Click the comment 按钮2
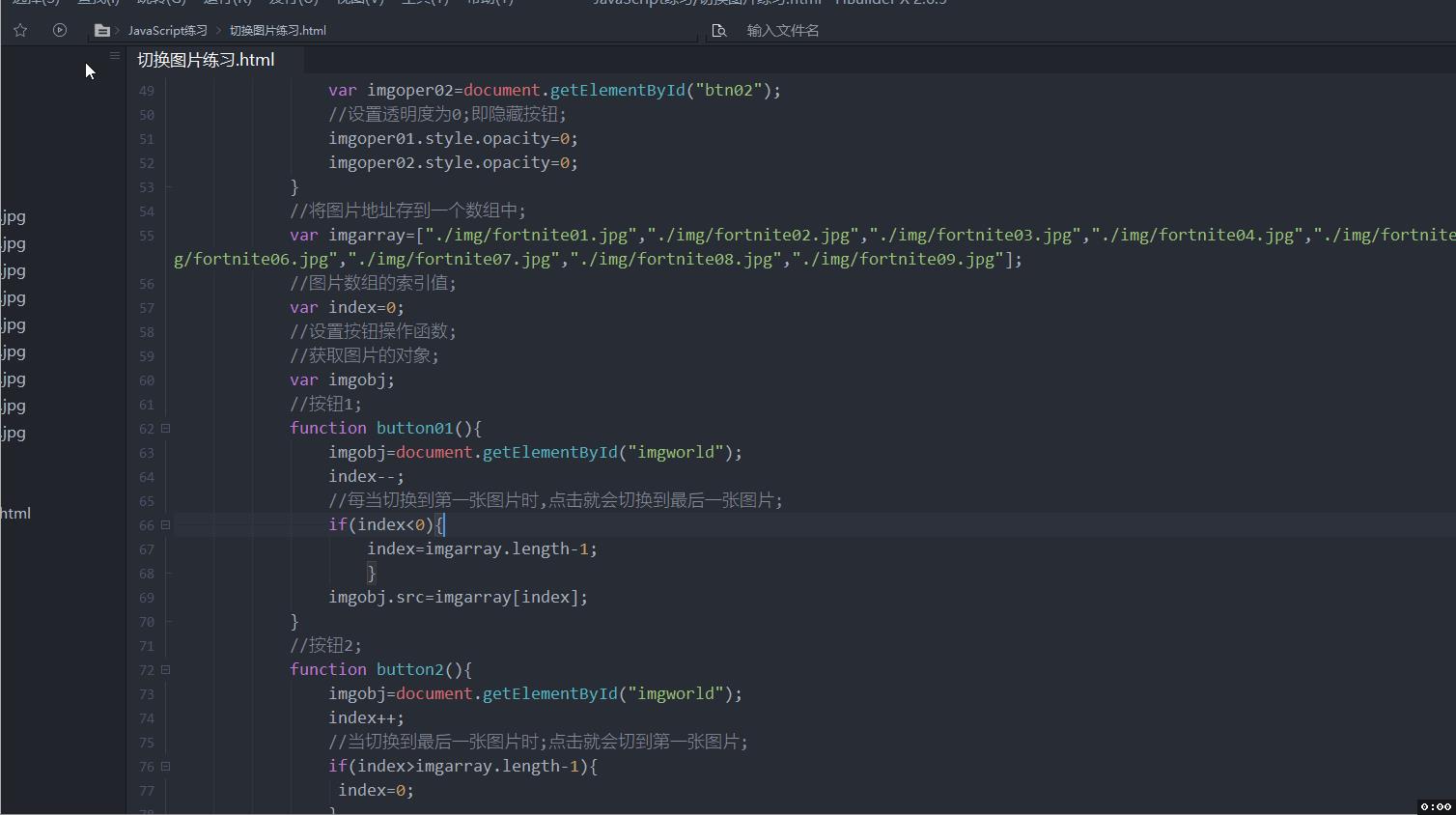This screenshot has height=815, width=1456. click(325, 645)
